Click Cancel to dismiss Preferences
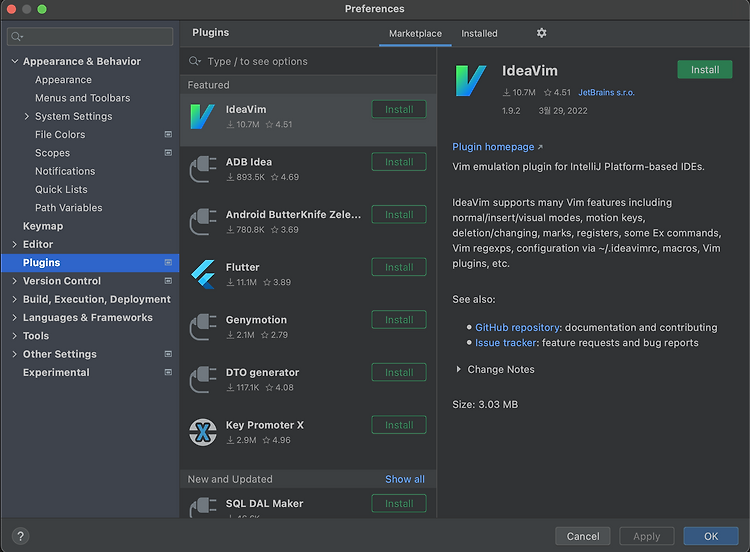 click(x=583, y=536)
